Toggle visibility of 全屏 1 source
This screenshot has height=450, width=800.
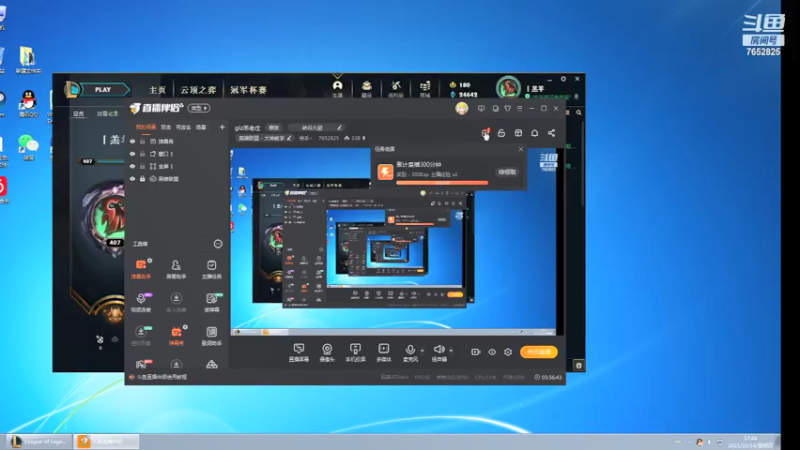(133, 166)
